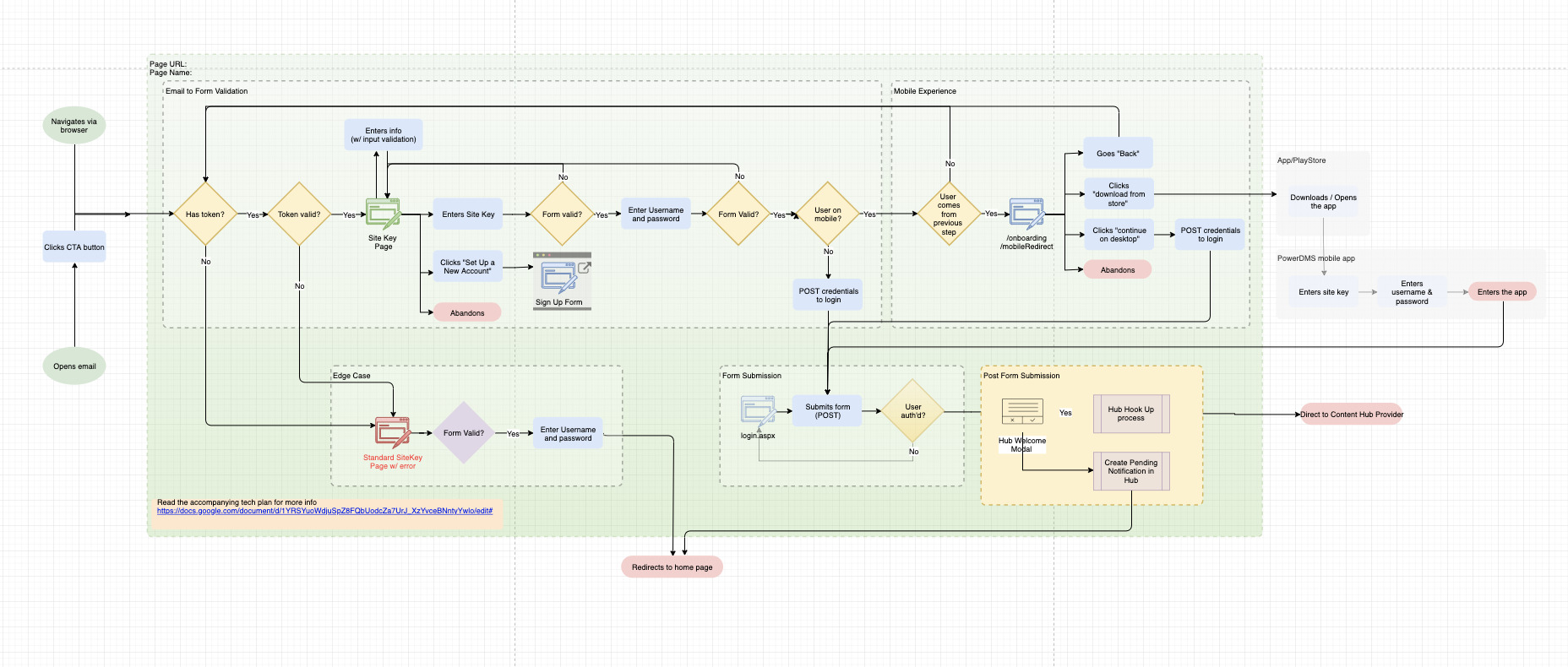This screenshot has height=667, width=1568.
Task: Select the red Standard SiteKey Page error icon
Action: 393,433
